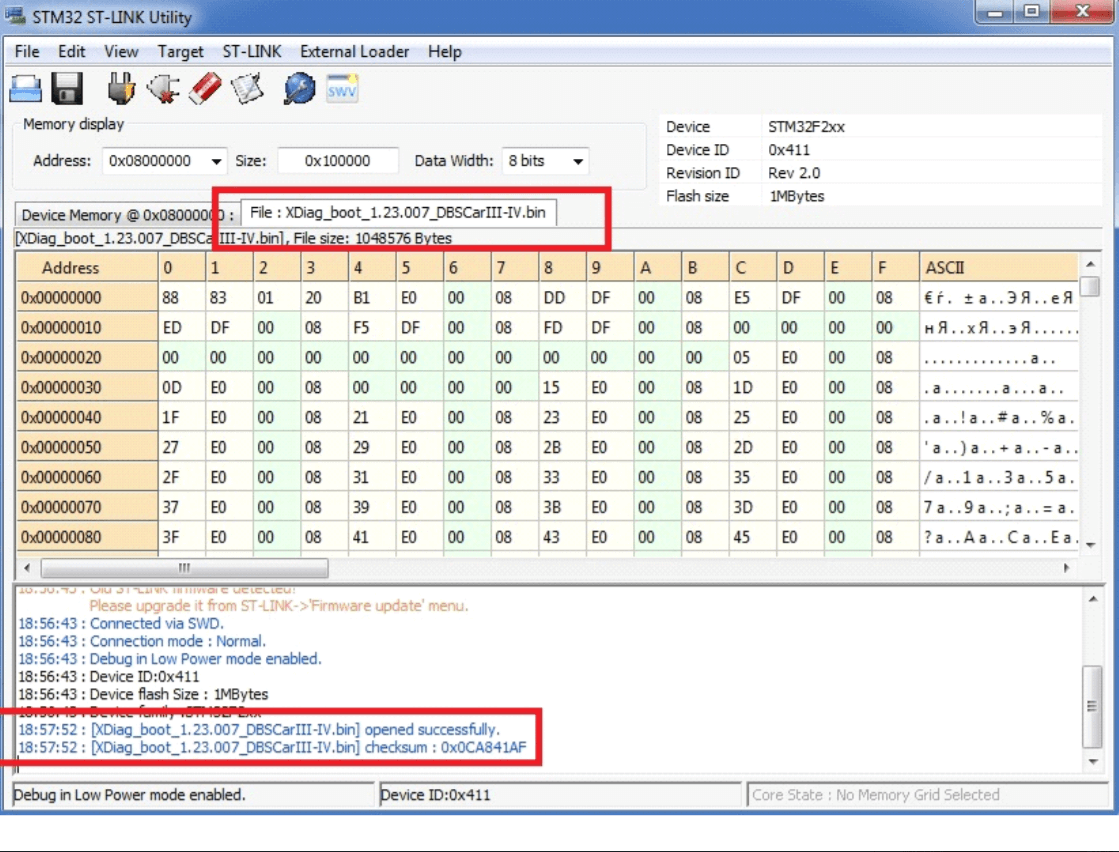Switch to the Device Memory tab
Image resolution: width=1119 pixels, height=852 pixels.
[x=127, y=215]
